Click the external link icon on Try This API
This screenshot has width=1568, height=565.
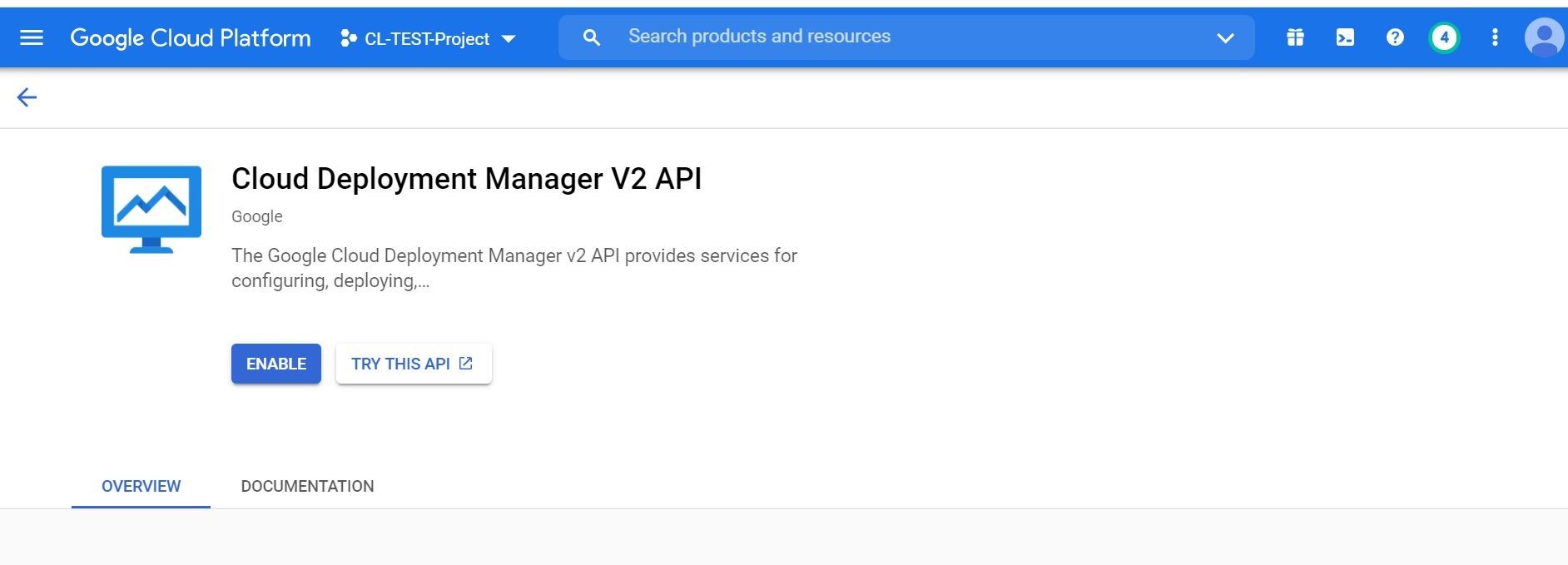466,364
